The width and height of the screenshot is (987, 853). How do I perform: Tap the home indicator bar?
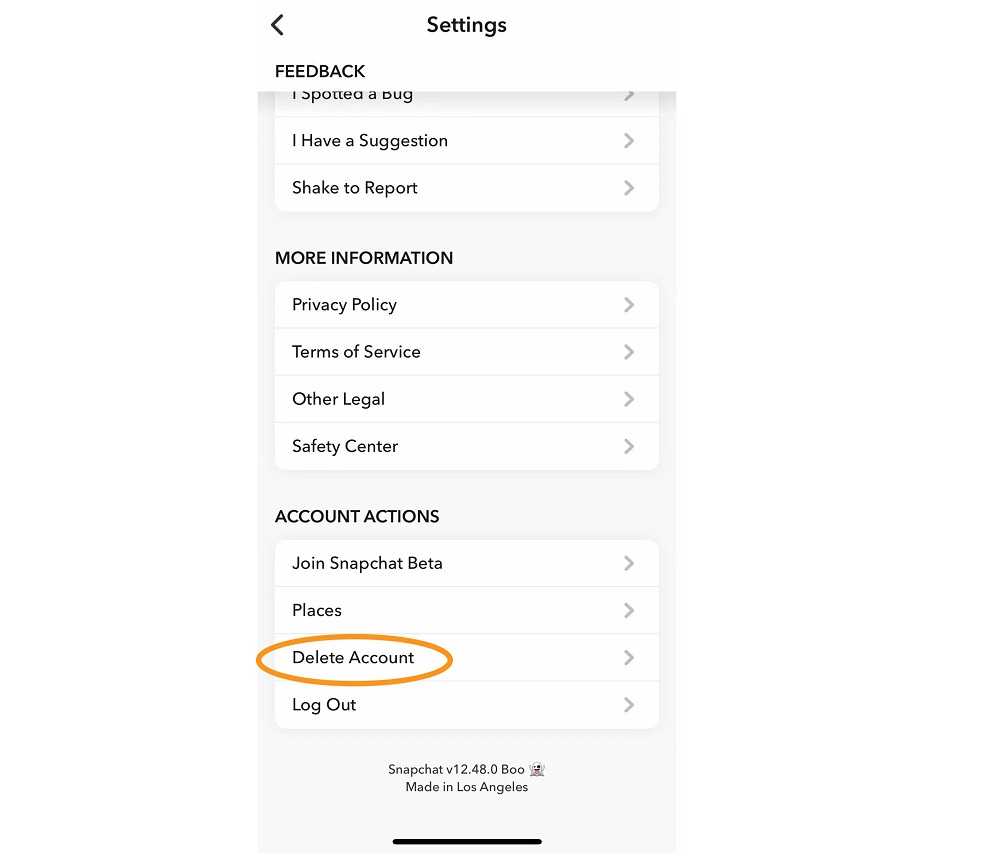tap(467, 841)
